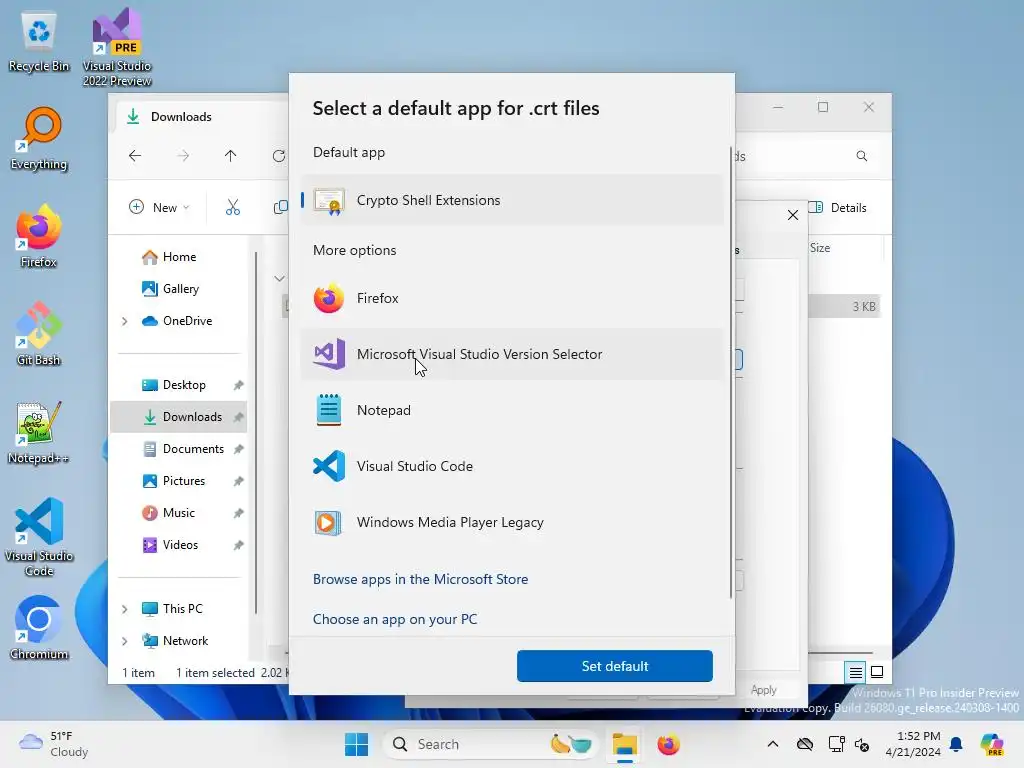
Task: Go back in File Explorer
Action: tap(135, 156)
